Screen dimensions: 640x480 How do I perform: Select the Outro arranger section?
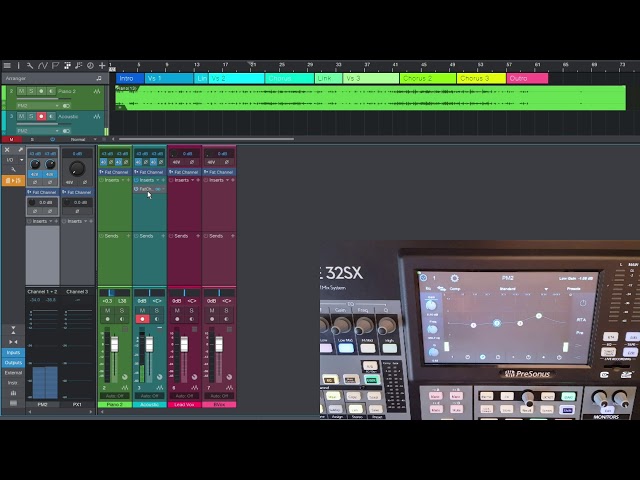click(527, 78)
